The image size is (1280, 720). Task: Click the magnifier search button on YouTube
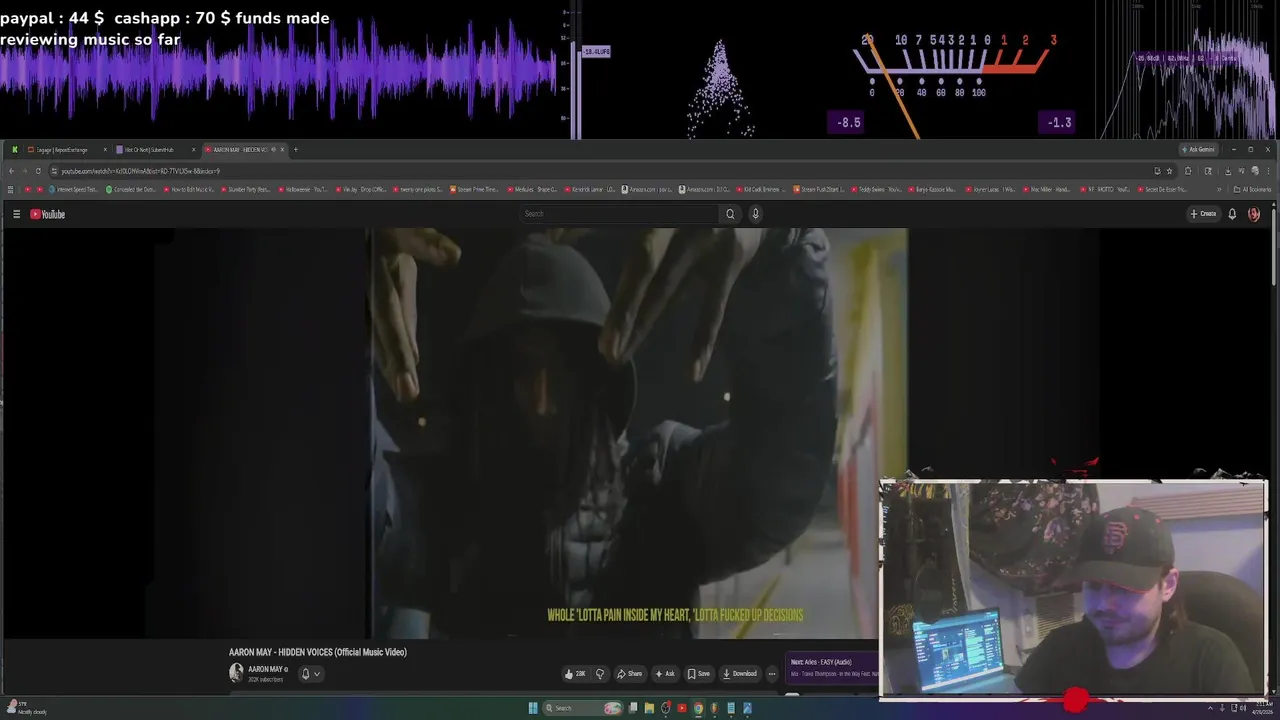click(730, 214)
